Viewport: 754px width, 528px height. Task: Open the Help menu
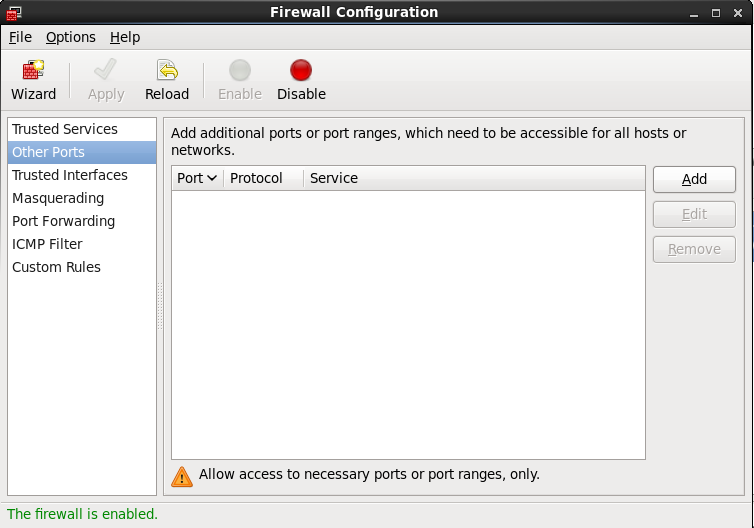click(125, 37)
